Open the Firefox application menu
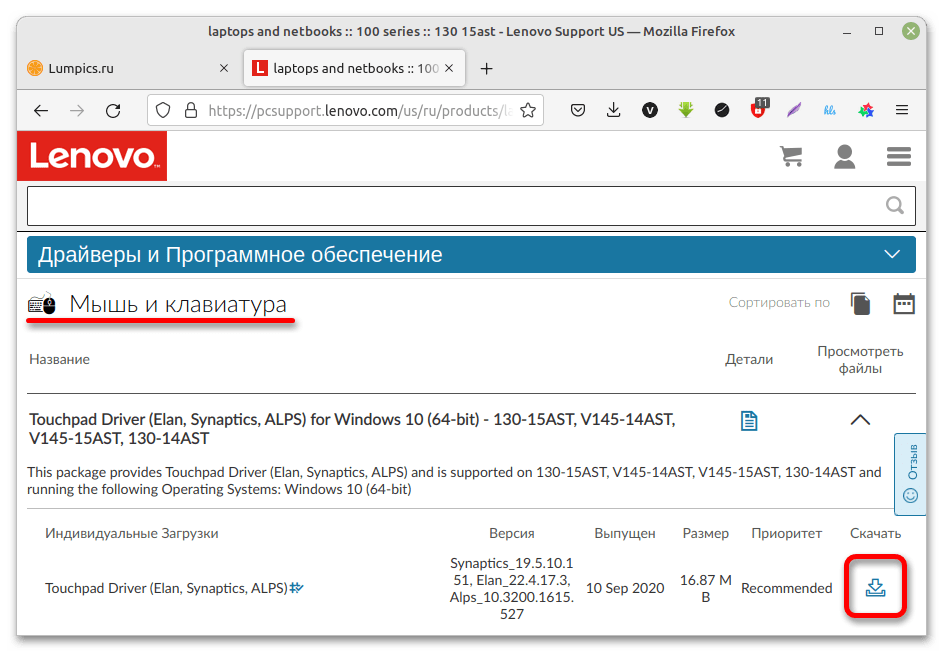Image resolution: width=943 pixels, height=652 pixels. coord(902,110)
